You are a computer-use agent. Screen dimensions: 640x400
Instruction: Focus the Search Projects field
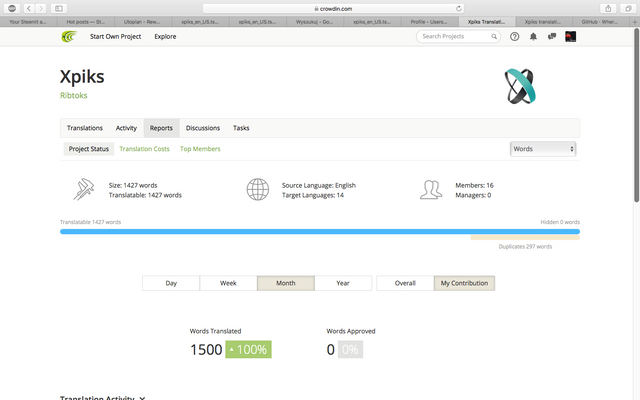point(458,36)
